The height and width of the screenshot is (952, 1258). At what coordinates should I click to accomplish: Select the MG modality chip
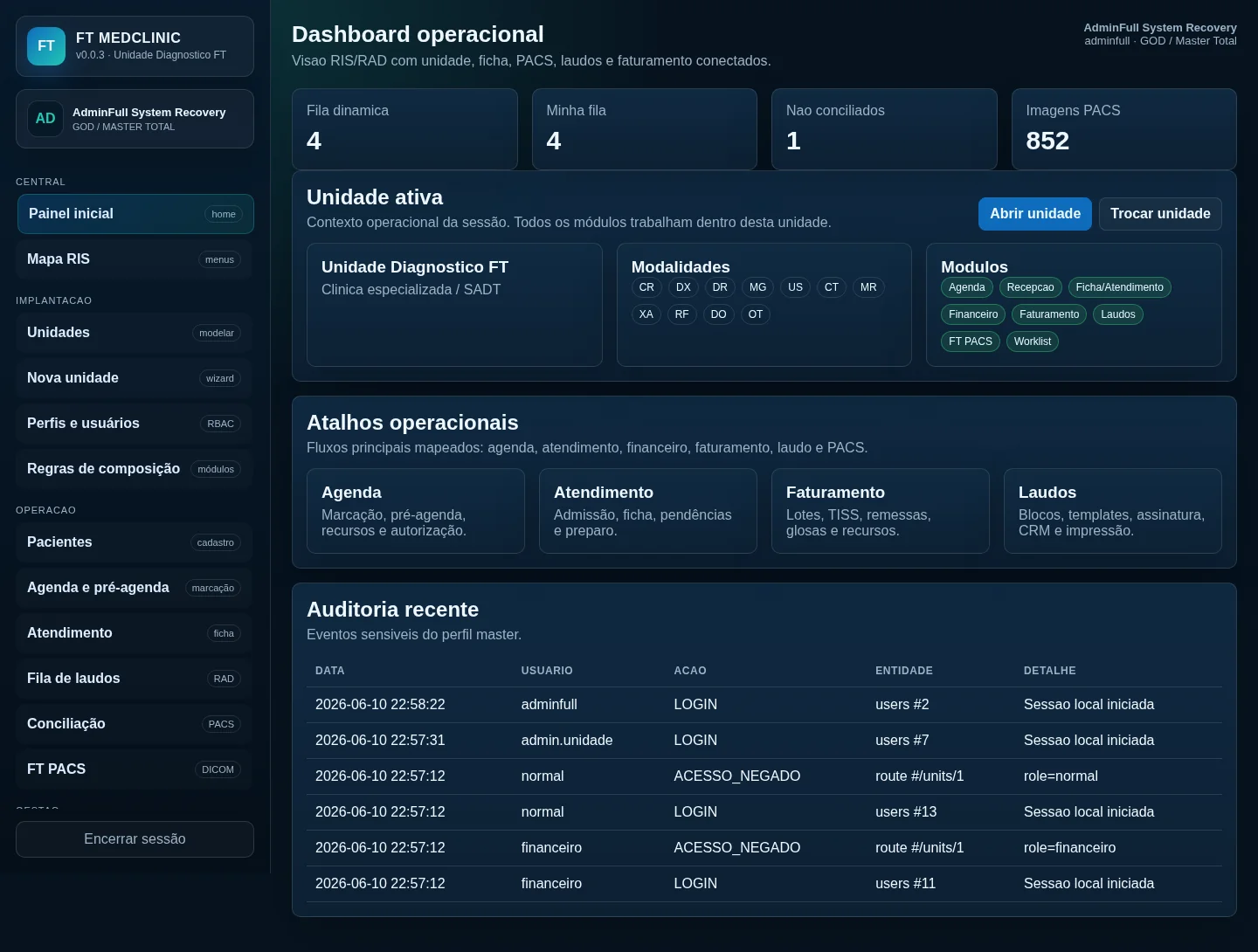point(757,287)
